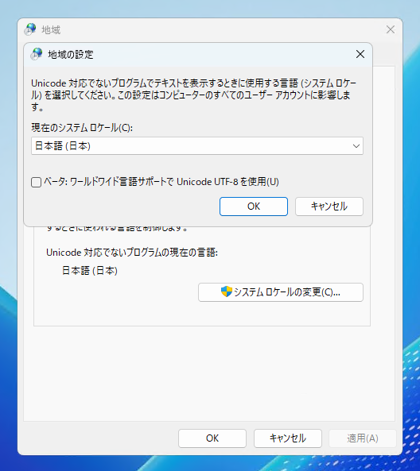
Task: Click キャンセル in the 地域 window
Action: [288, 438]
